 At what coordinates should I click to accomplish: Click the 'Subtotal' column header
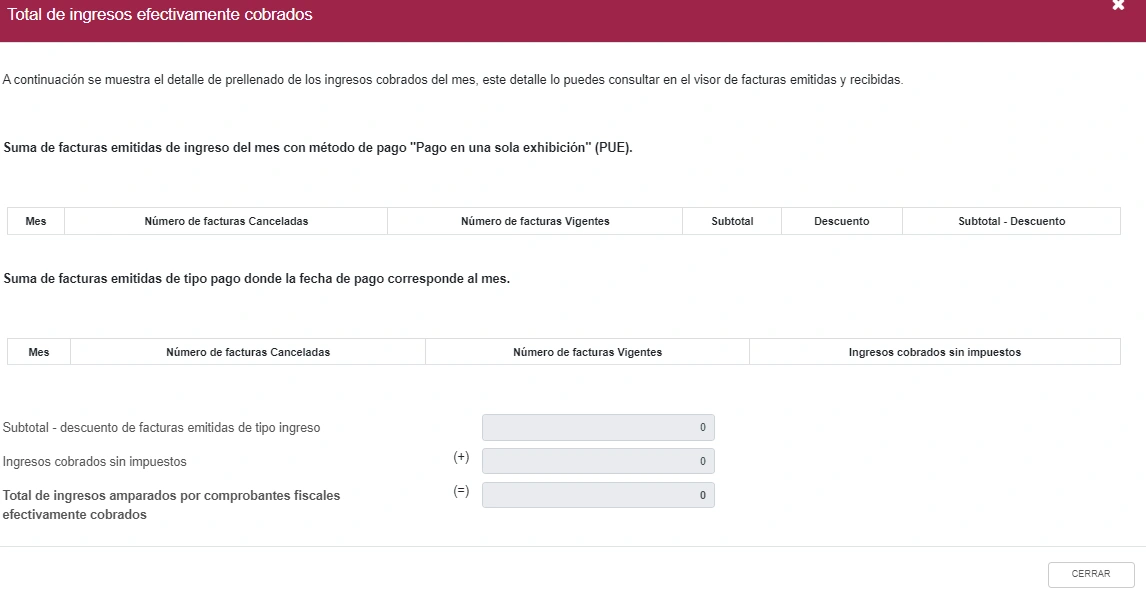pos(732,221)
